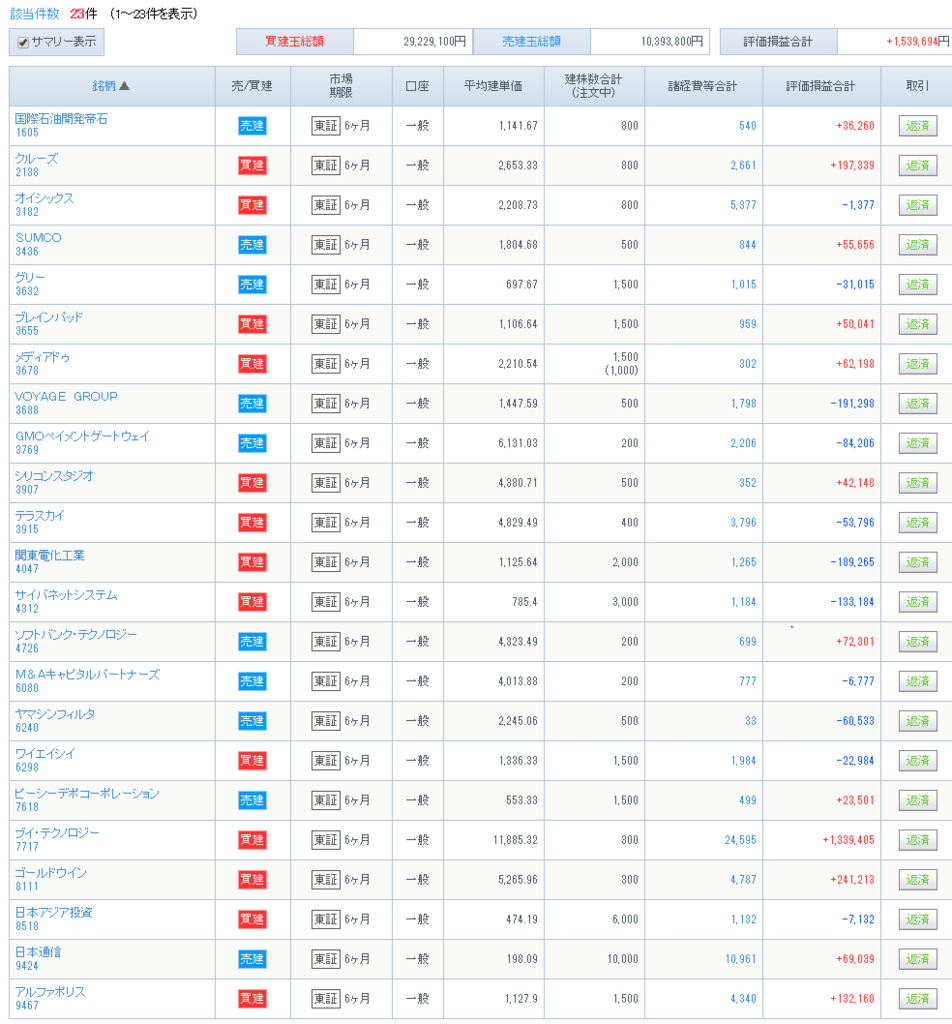Screen dimensions: 952x1024
Task: Select loss value -191,298
Action: click(x=852, y=404)
